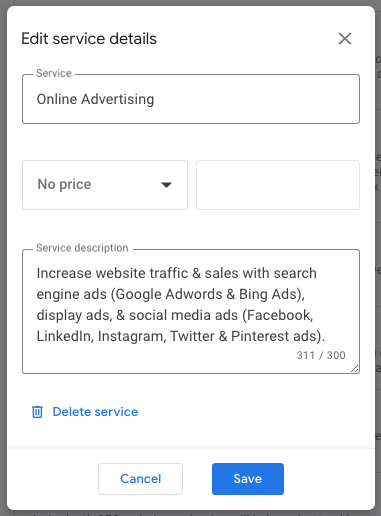The image size is (381, 516).
Task: Click the Online Advertising text
Action: coord(95,99)
